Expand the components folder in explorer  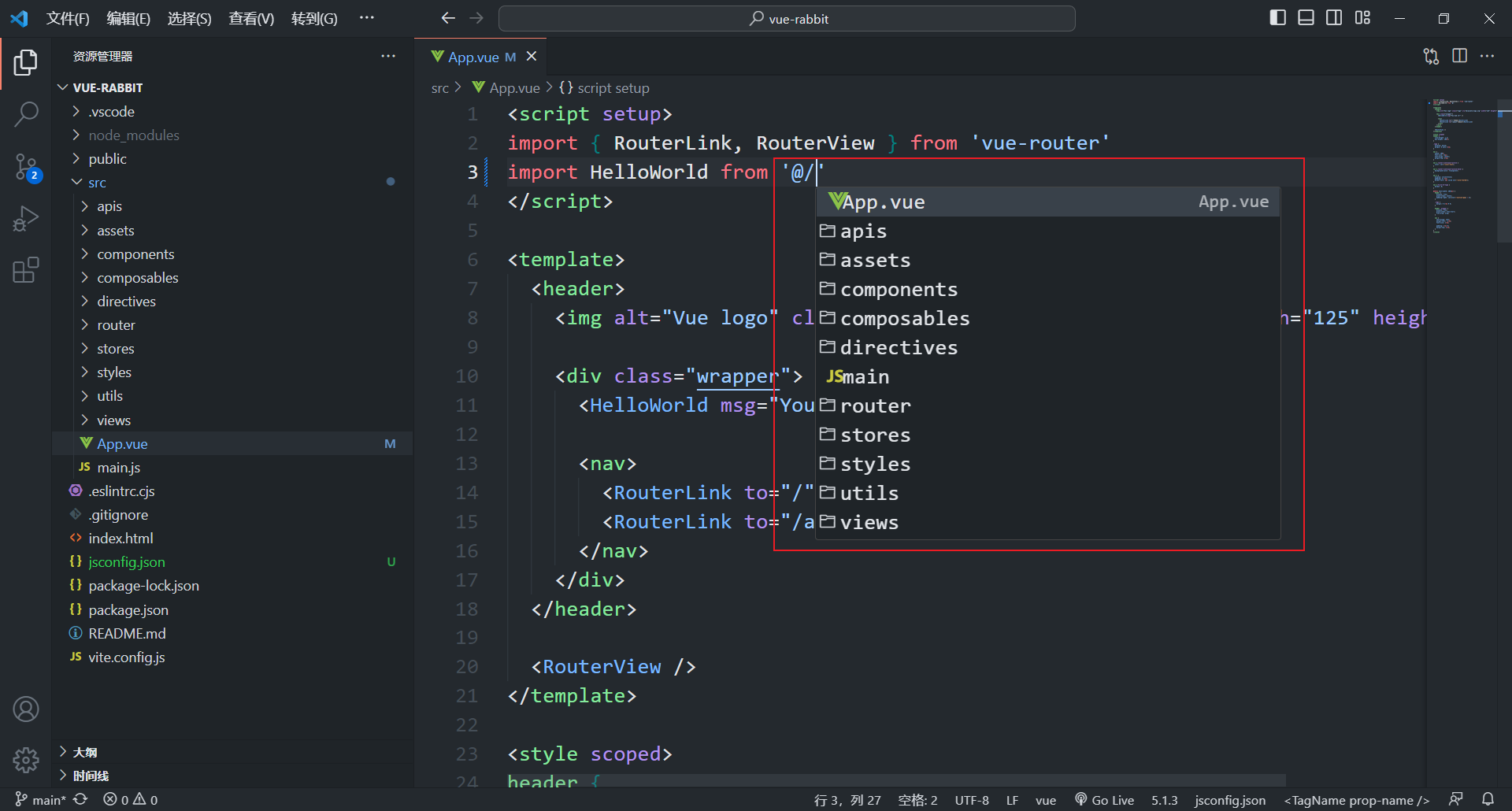click(232, 254)
